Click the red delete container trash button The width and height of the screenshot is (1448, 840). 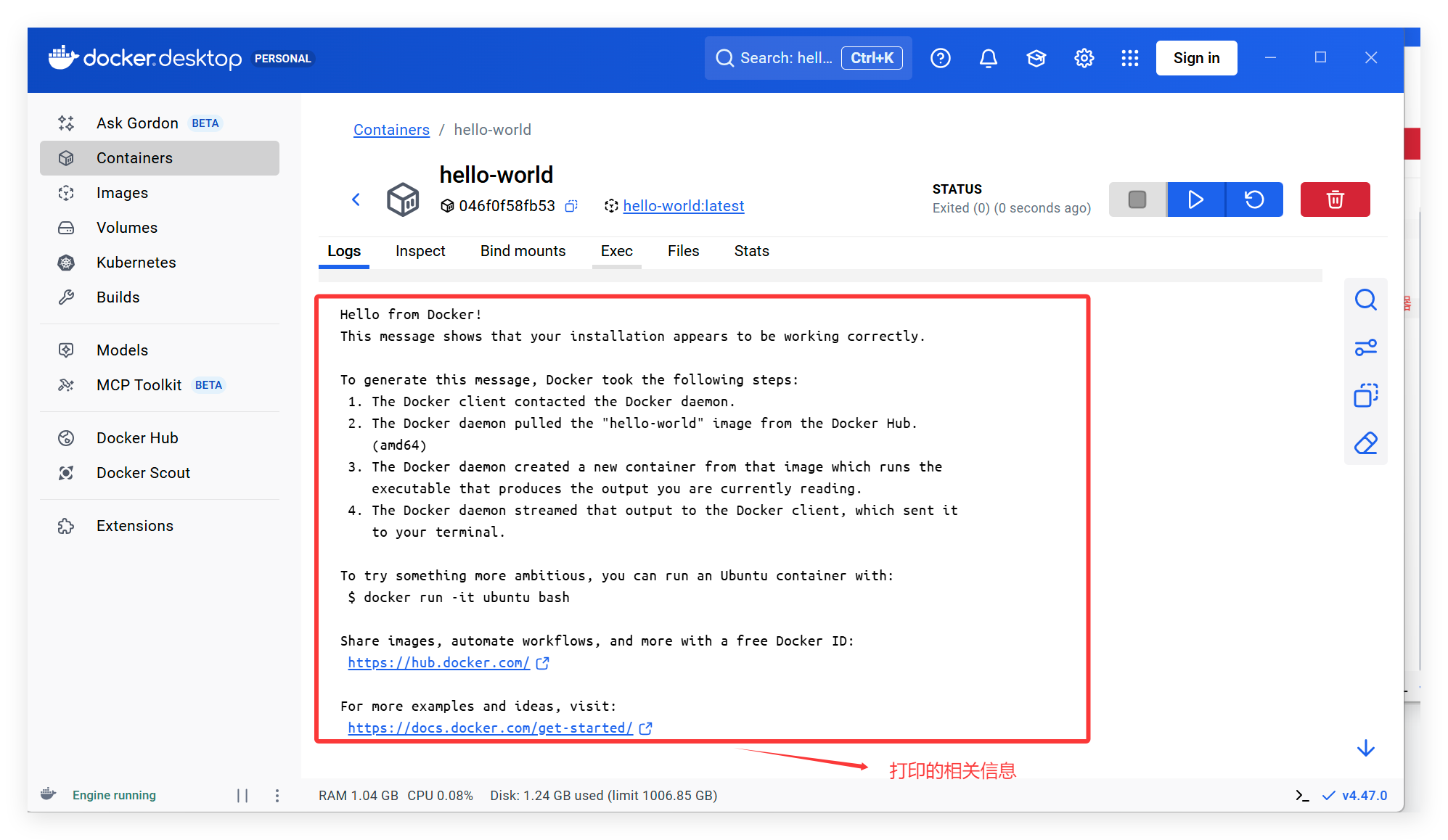click(x=1334, y=199)
